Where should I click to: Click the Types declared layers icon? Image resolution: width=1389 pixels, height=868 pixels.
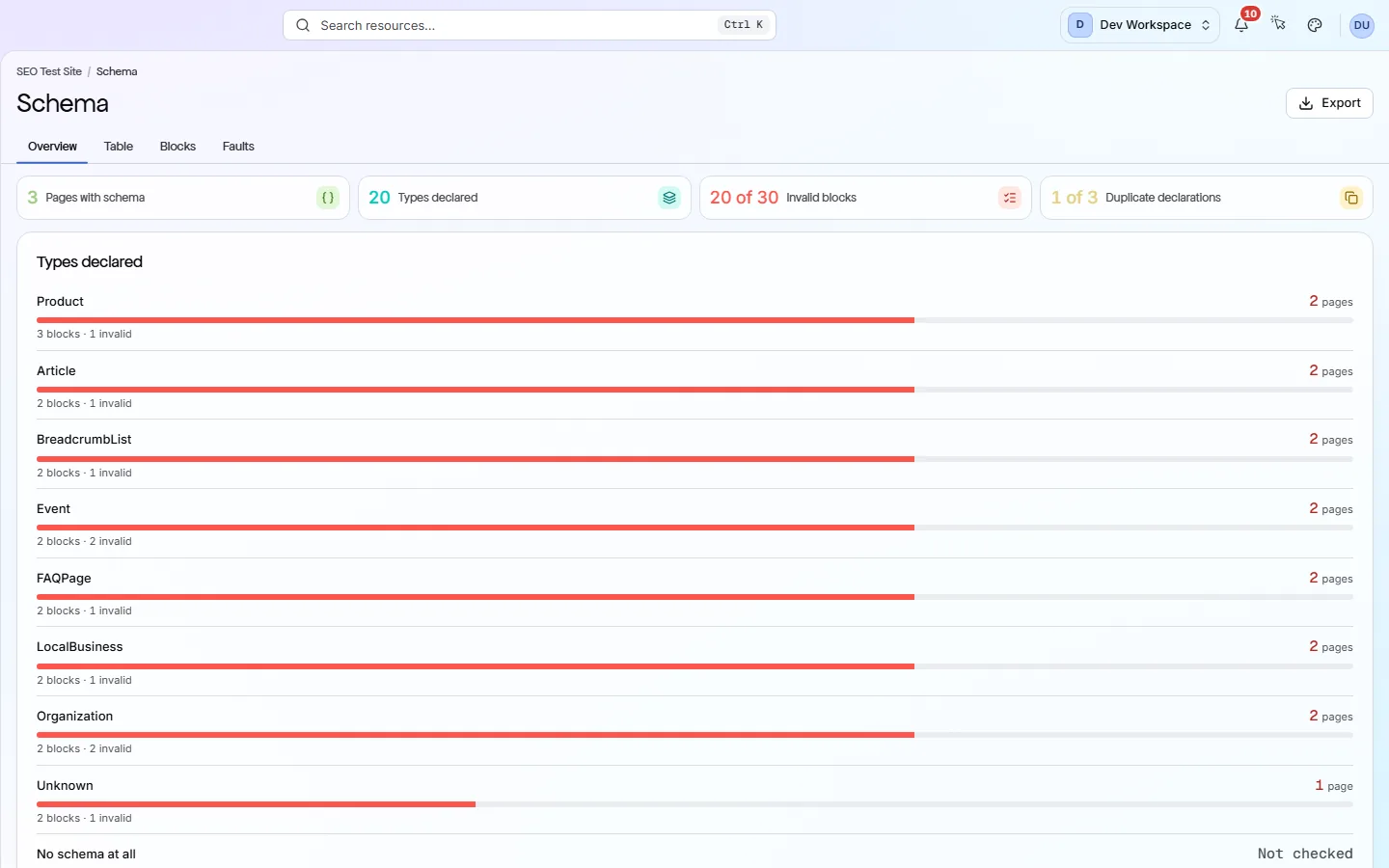[669, 198]
